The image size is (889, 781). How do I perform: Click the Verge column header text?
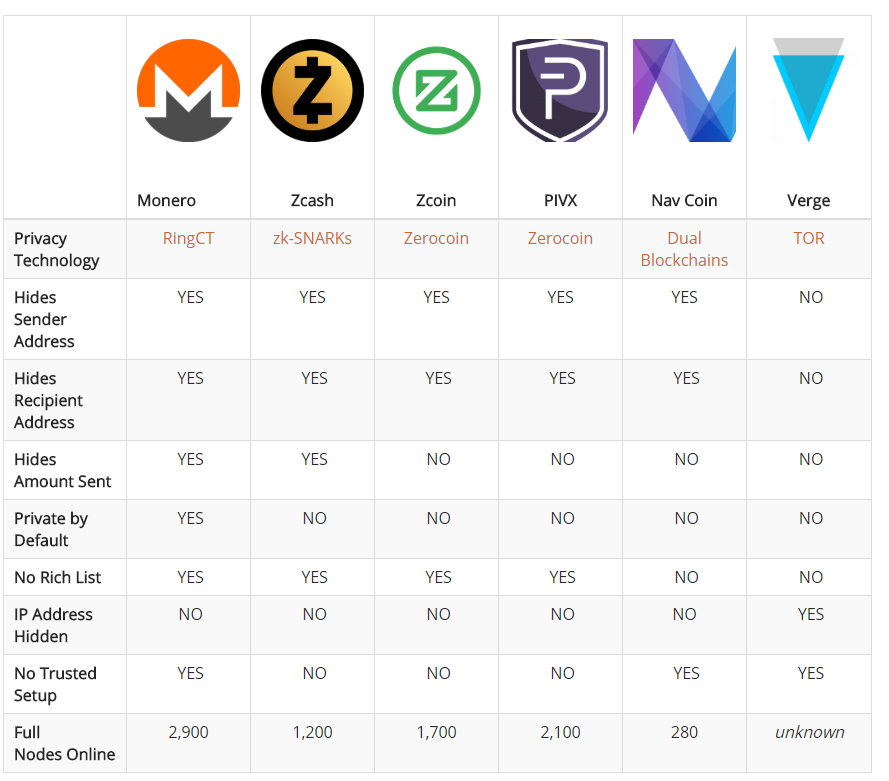click(x=808, y=201)
